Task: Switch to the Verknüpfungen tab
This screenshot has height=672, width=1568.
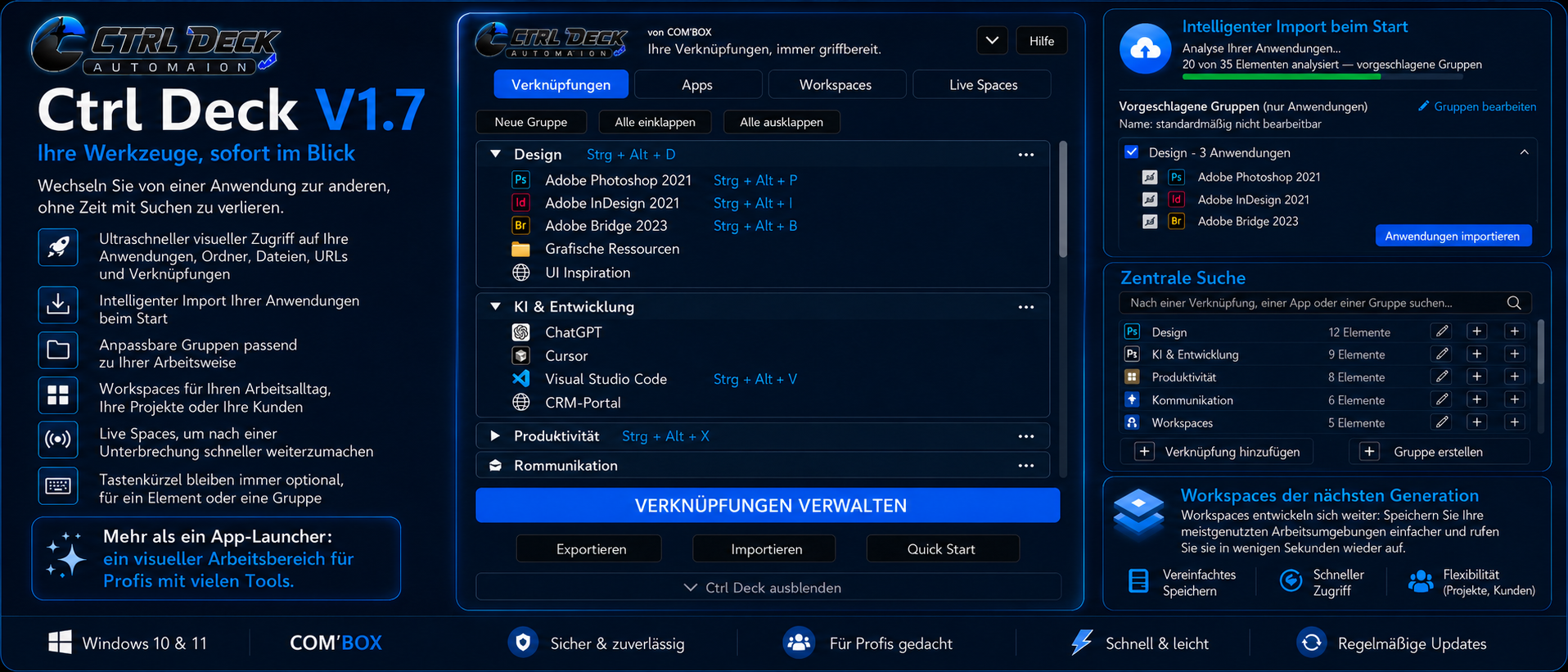Action: [561, 84]
